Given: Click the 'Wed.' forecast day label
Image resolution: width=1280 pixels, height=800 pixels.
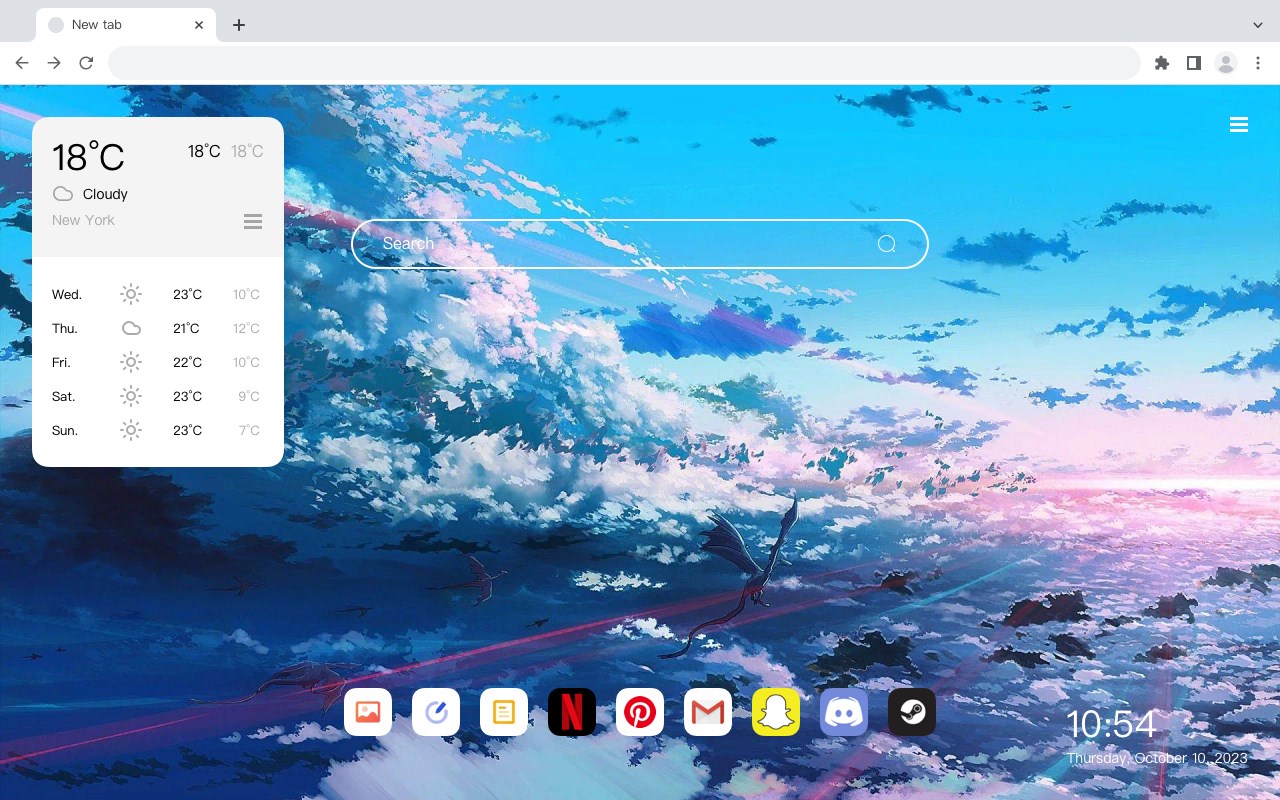Looking at the screenshot, I should [x=67, y=295].
